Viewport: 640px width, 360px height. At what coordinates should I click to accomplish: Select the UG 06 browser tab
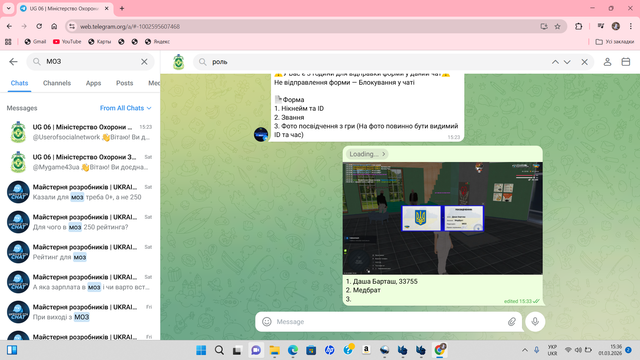63,8
